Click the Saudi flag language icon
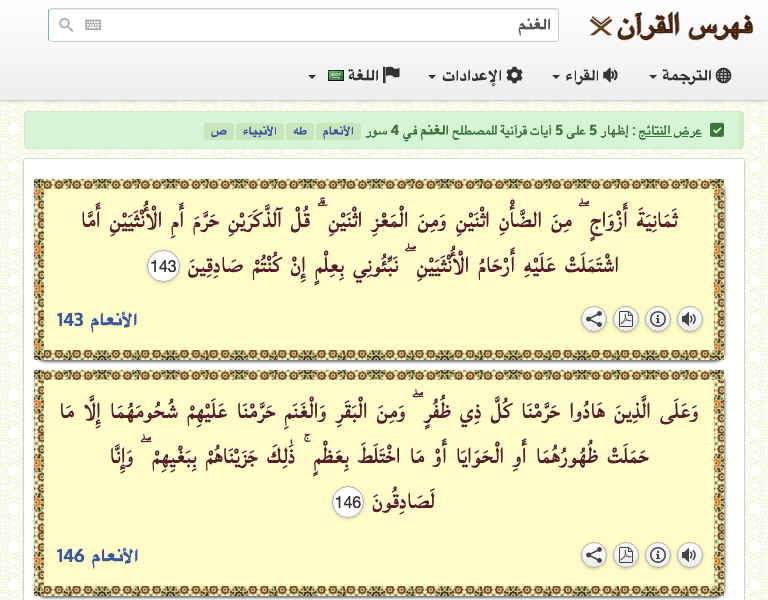This screenshot has width=768, height=600. (x=336, y=76)
